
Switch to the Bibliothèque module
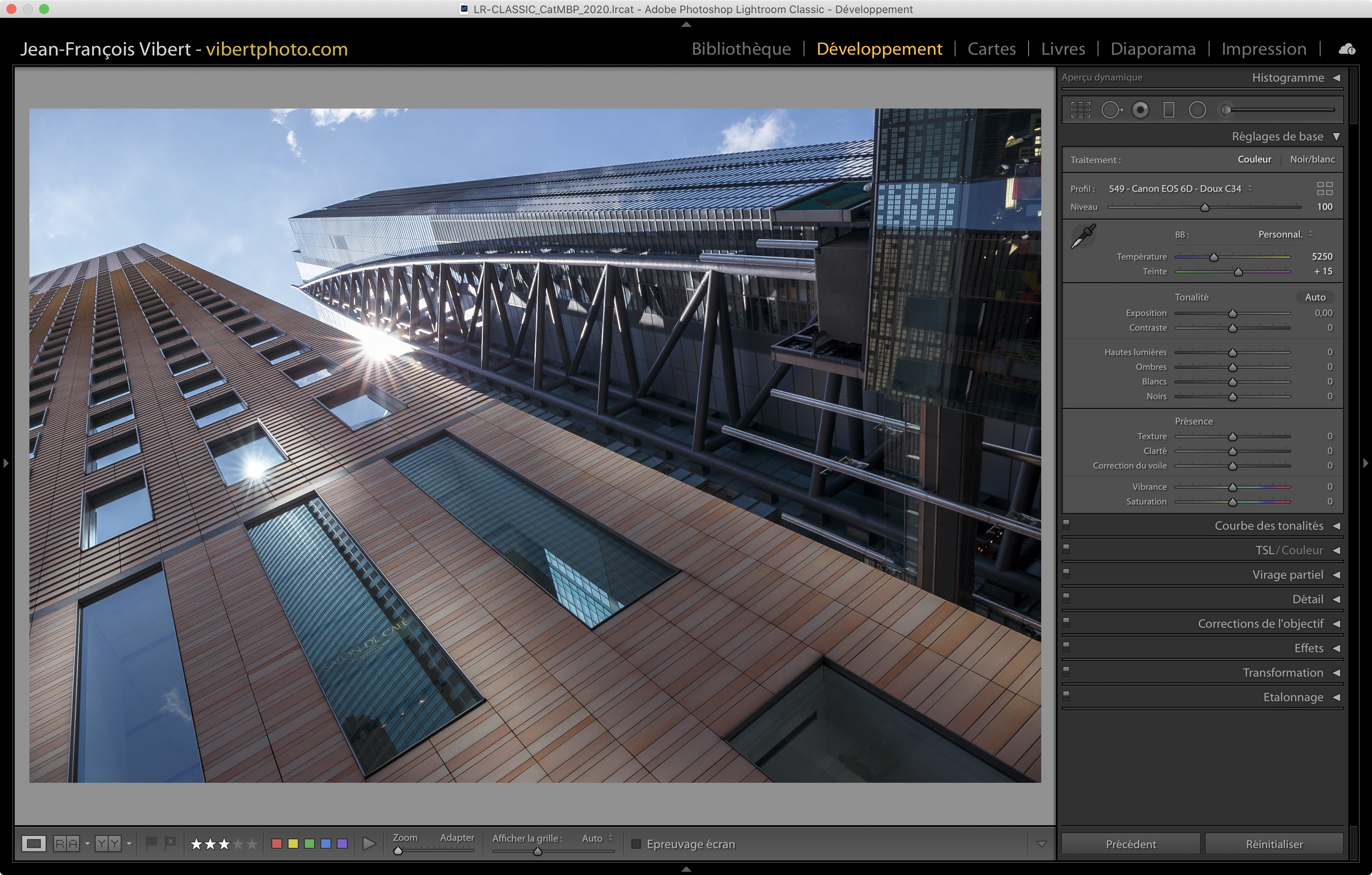pyautogui.click(x=741, y=49)
